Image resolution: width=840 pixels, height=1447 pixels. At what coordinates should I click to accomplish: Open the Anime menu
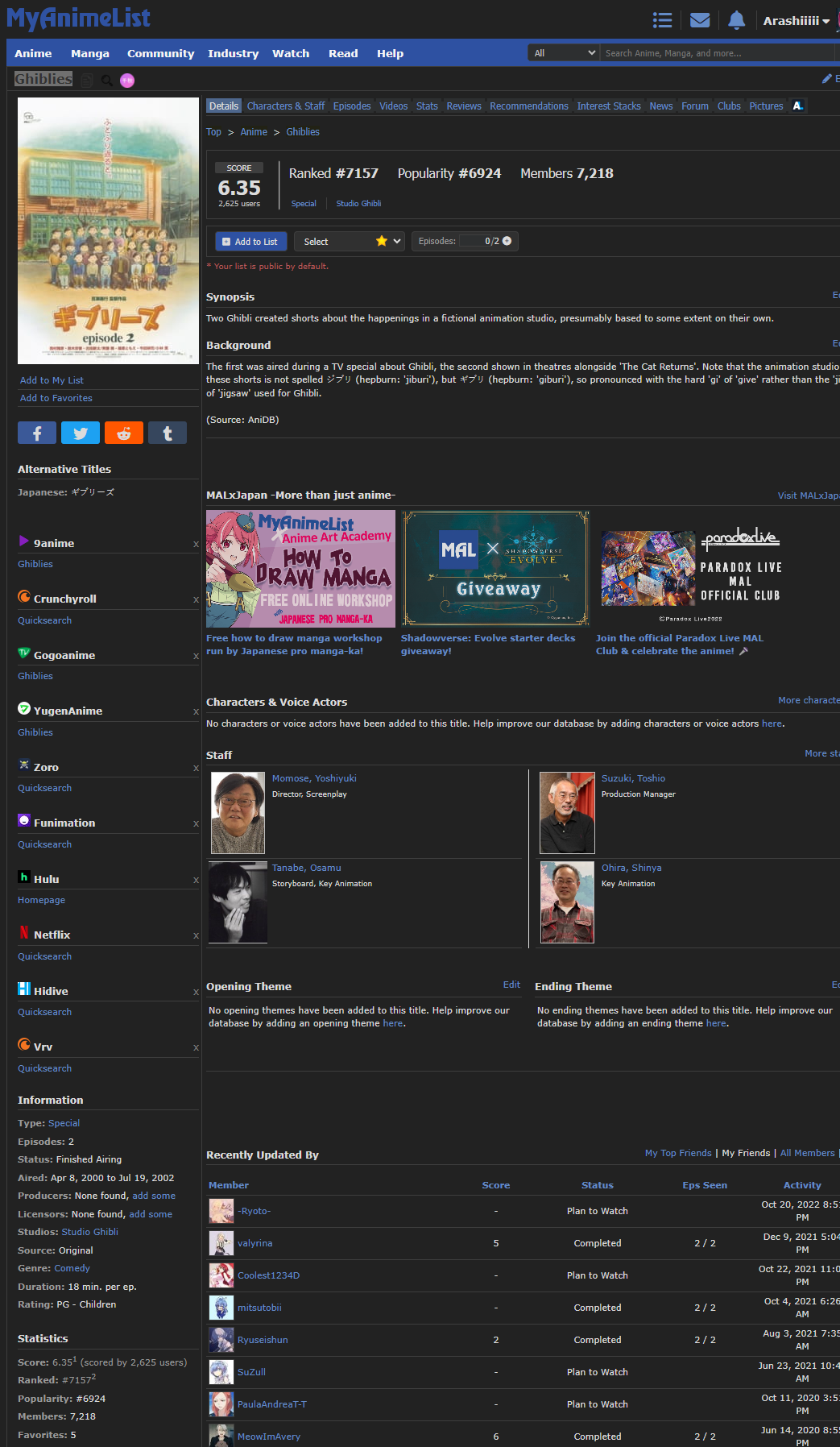coord(33,53)
